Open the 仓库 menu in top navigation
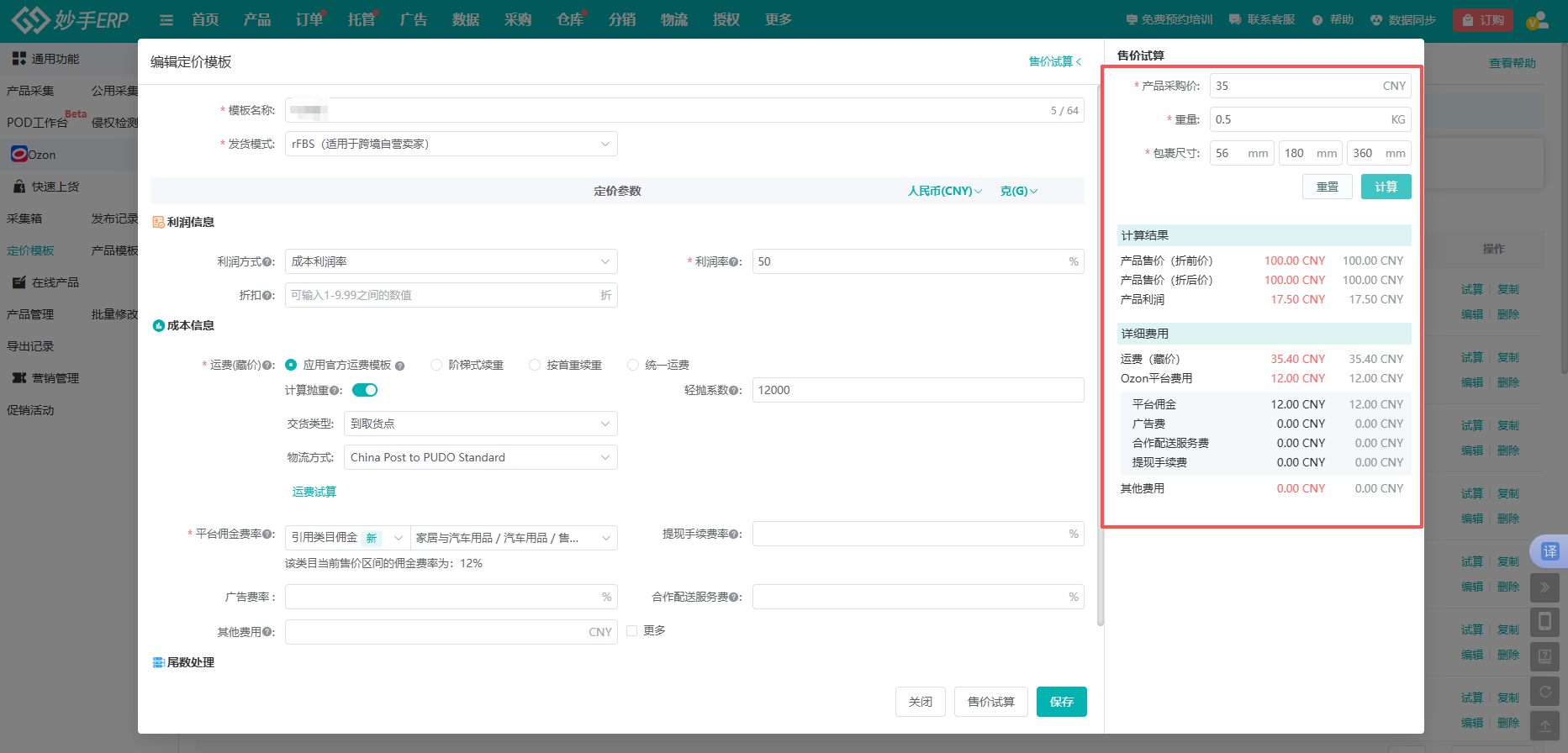This screenshot has height=753, width=1568. [x=569, y=20]
